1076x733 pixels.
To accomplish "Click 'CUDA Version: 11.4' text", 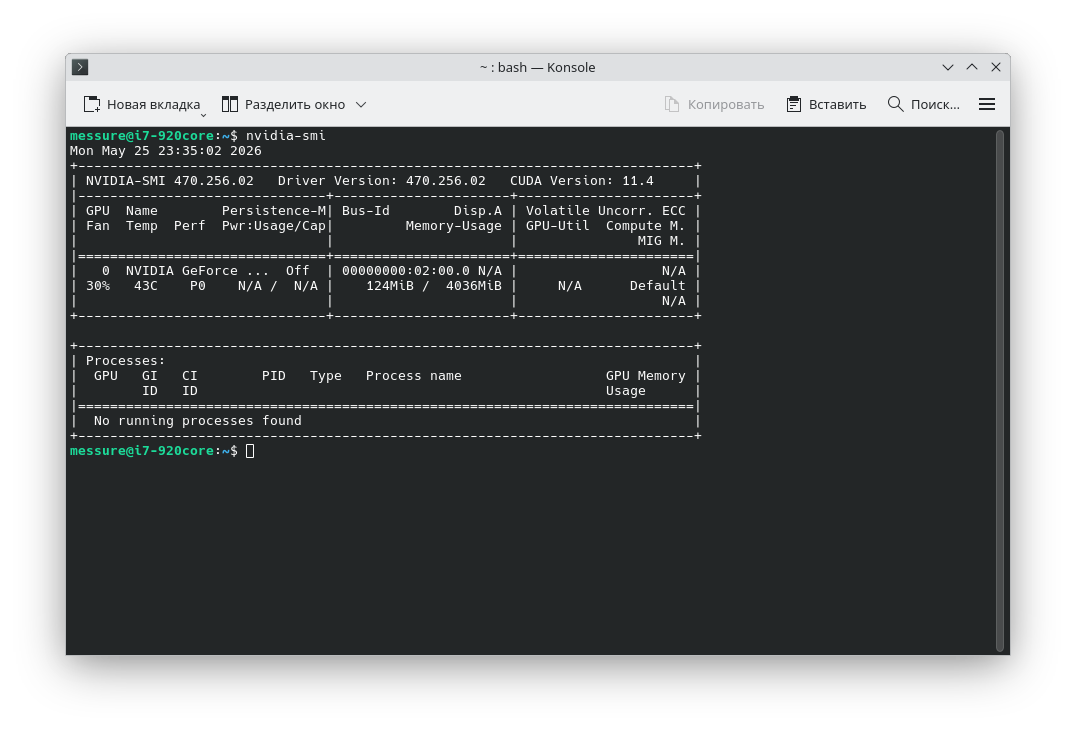I will [582, 181].
